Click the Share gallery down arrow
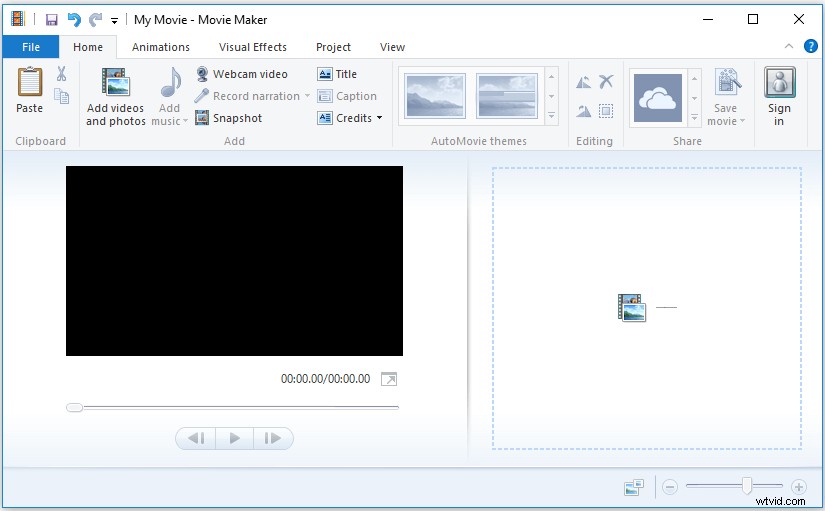 point(695,98)
